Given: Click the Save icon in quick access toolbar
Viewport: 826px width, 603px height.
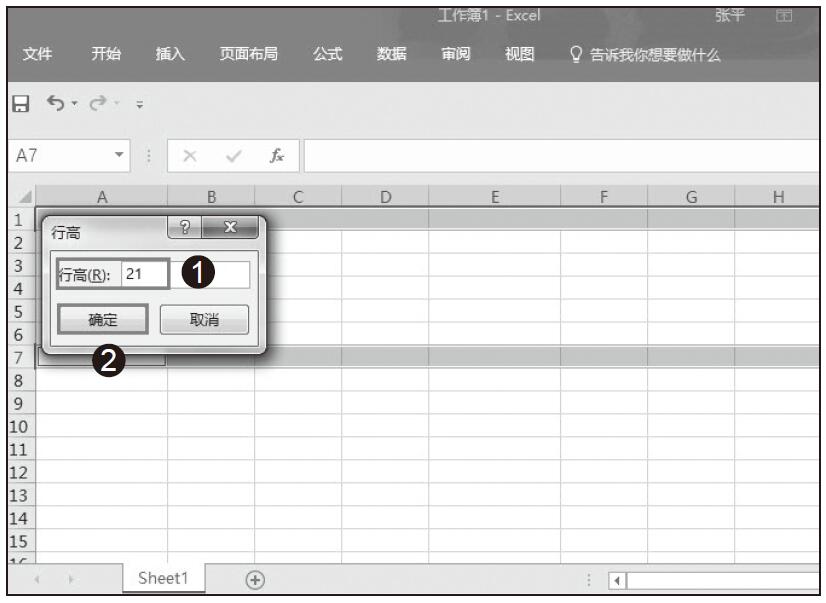Looking at the screenshot, I should (21, 104).
